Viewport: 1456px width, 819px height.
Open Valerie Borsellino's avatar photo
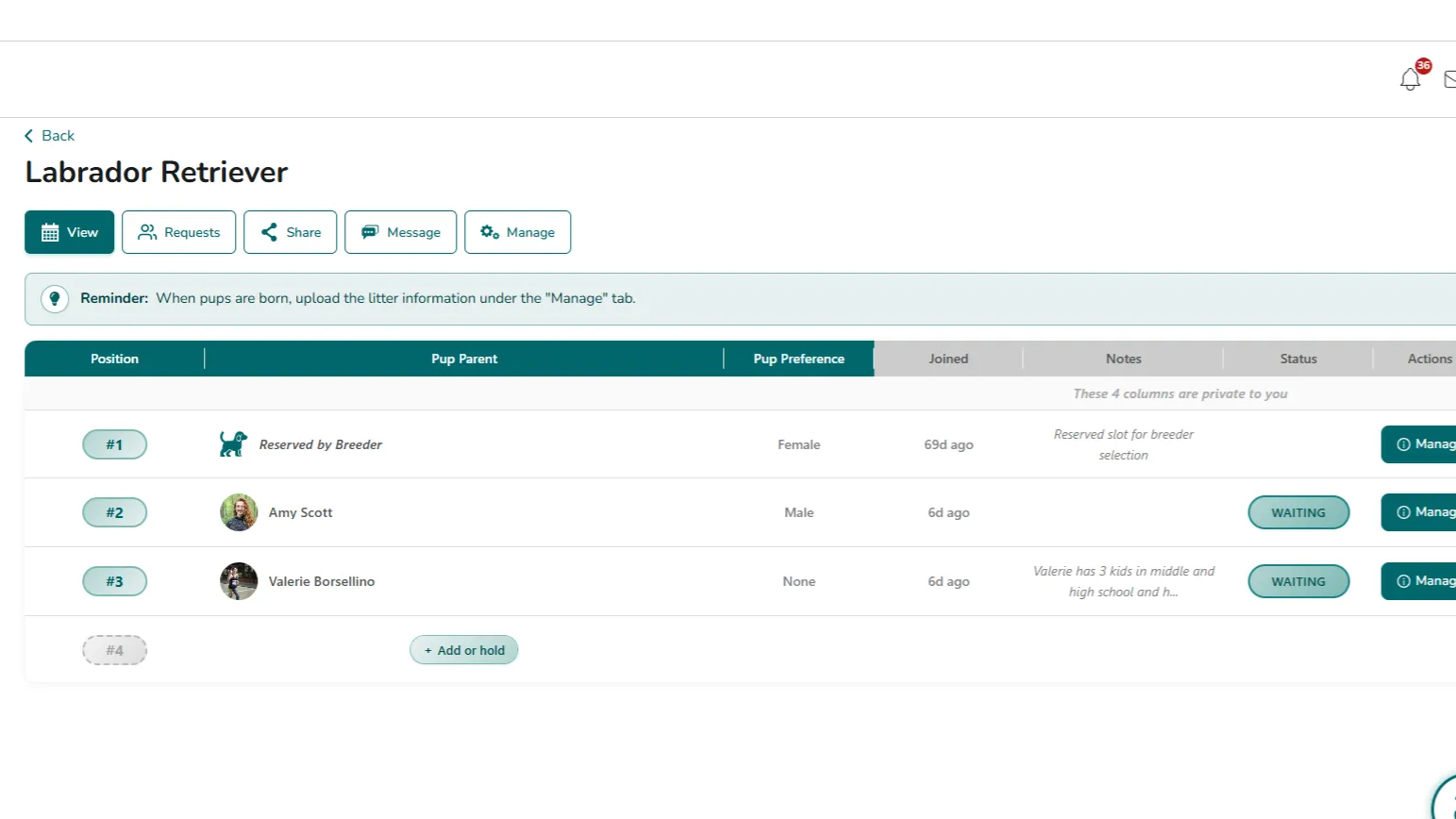(239, 581)
